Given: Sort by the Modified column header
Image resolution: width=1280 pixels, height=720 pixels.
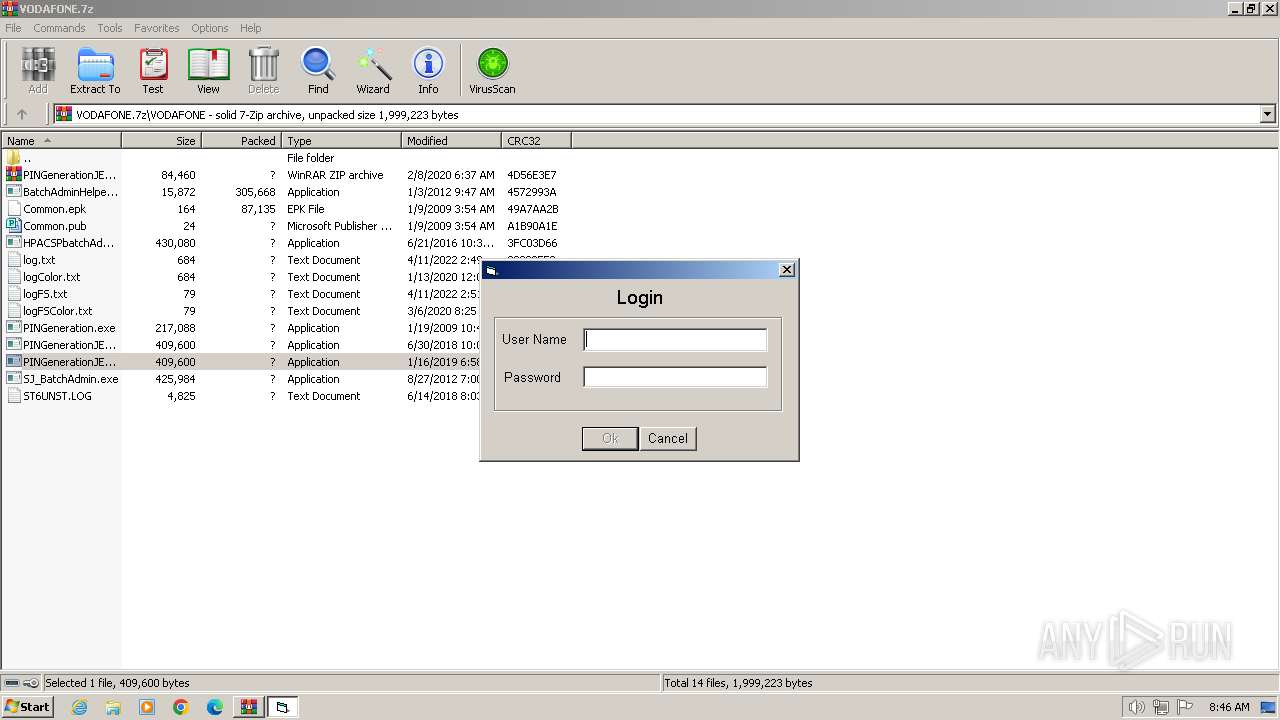Looking at the screenshot, I should coord(452,141).
